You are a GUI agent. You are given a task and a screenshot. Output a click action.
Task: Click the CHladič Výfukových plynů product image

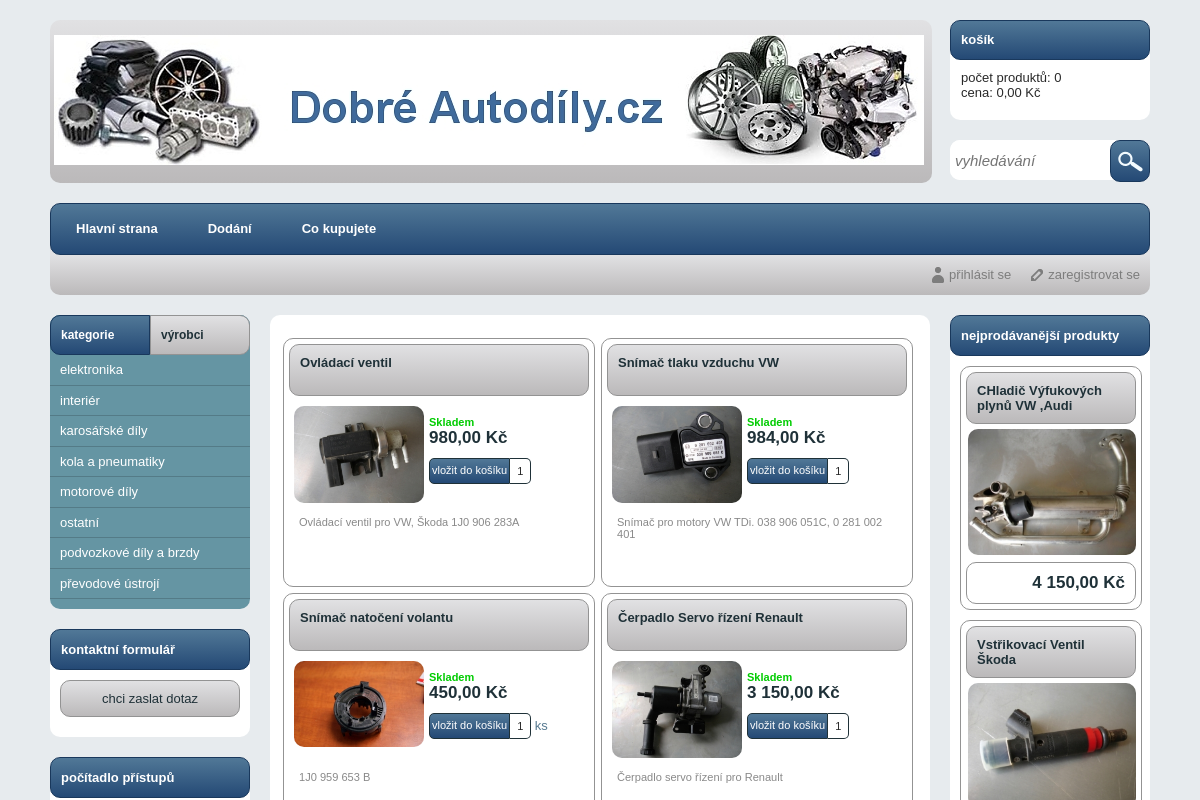click(1052, 492)
